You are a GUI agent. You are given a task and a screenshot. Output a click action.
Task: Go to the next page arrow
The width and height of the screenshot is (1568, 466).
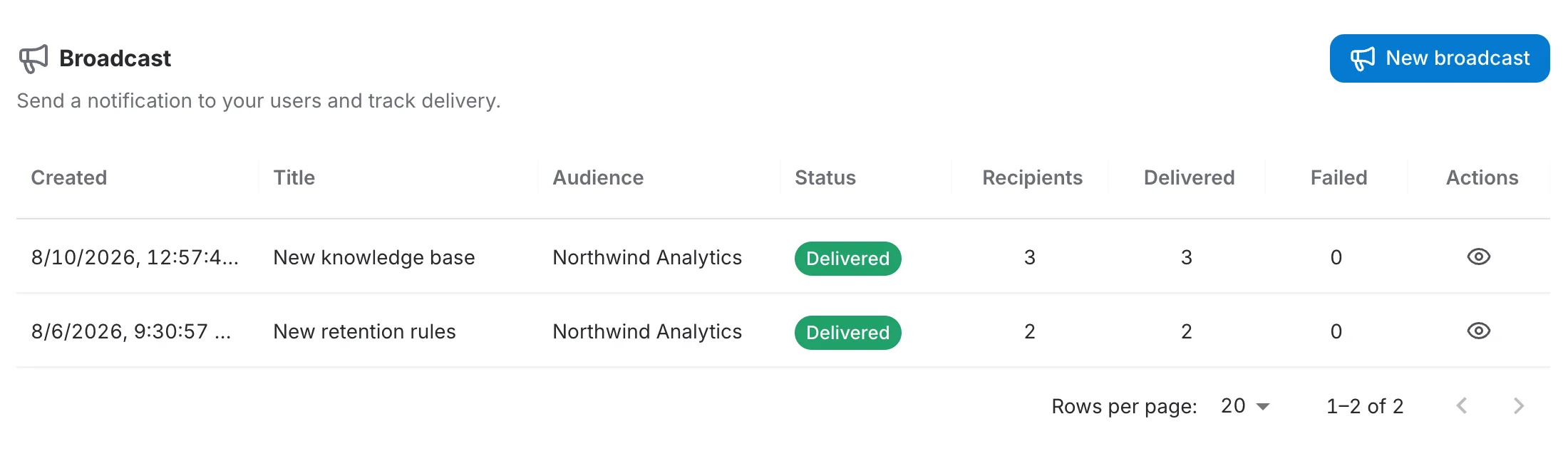pos(1519,406)
